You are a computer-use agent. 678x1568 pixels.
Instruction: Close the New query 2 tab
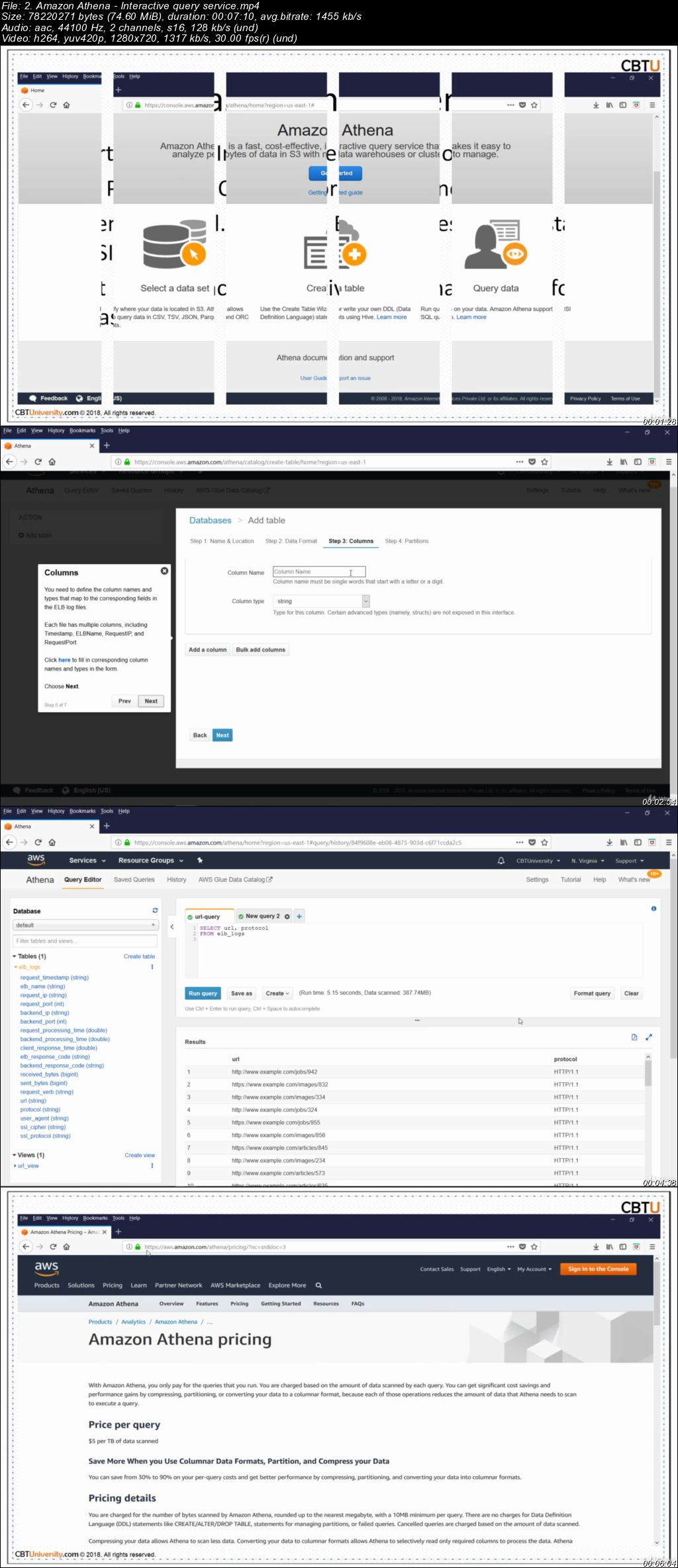[x=287, y=917]
